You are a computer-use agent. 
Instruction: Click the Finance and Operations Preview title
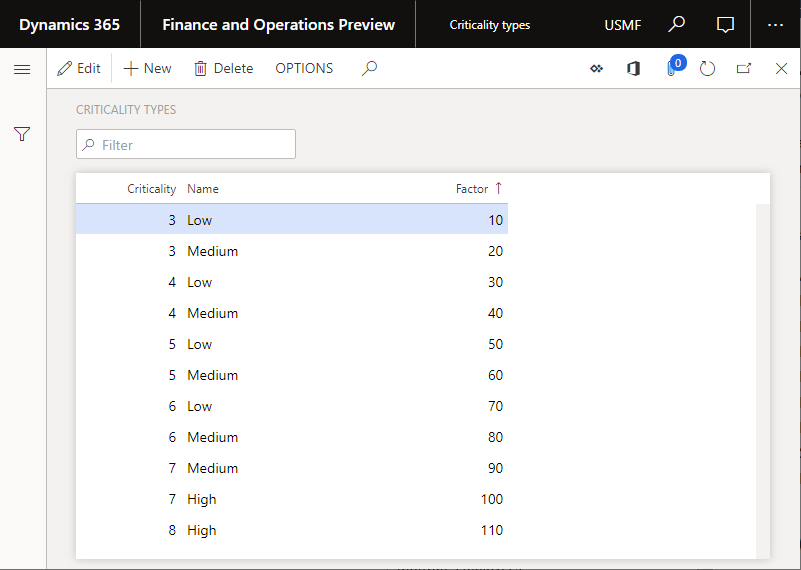tap(278, 25)
